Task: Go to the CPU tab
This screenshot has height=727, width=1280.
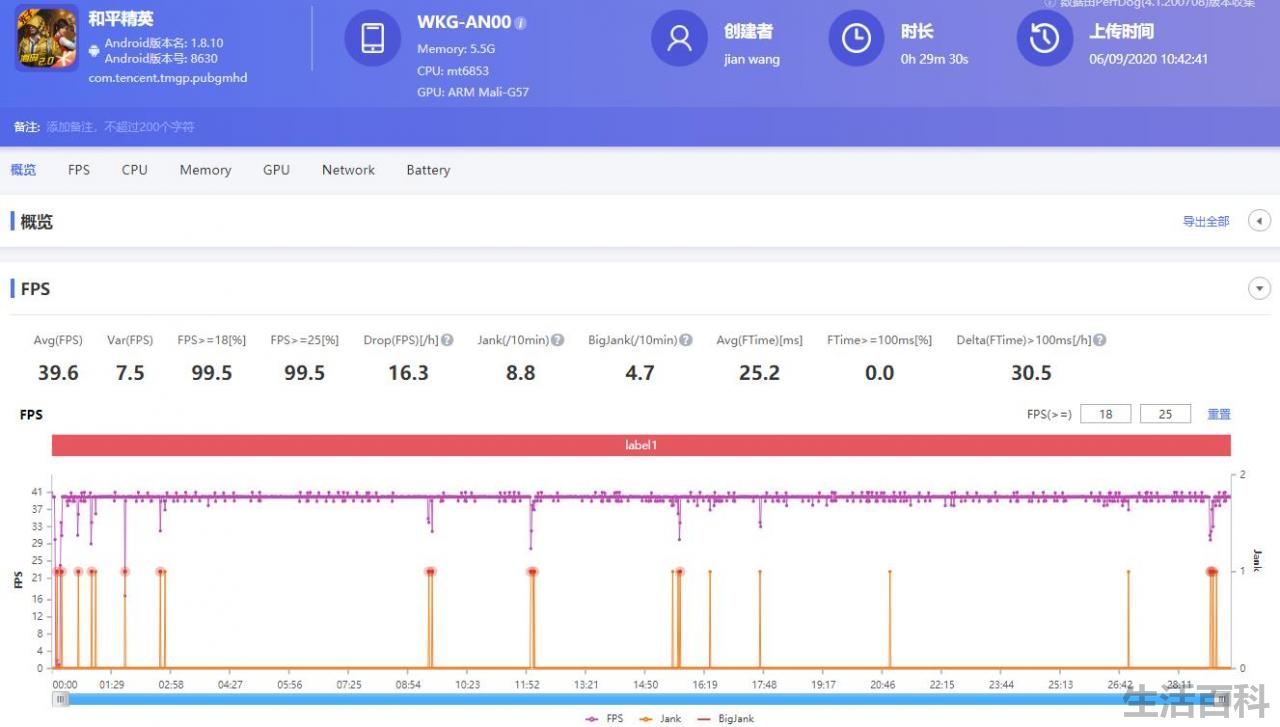Action: [x=135, y=170]
